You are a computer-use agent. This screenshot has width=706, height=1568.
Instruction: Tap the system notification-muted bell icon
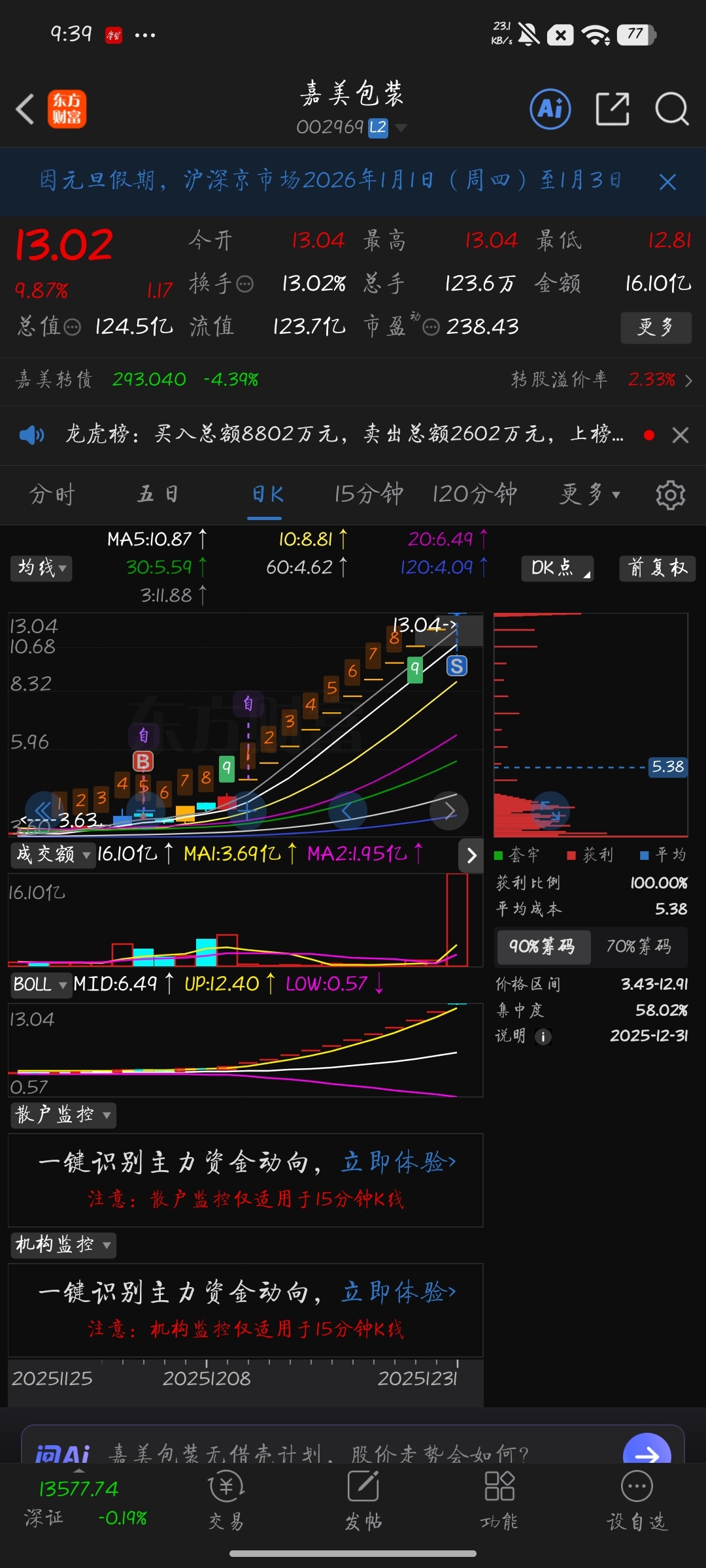pyautogui.click(x=529, y=34)
